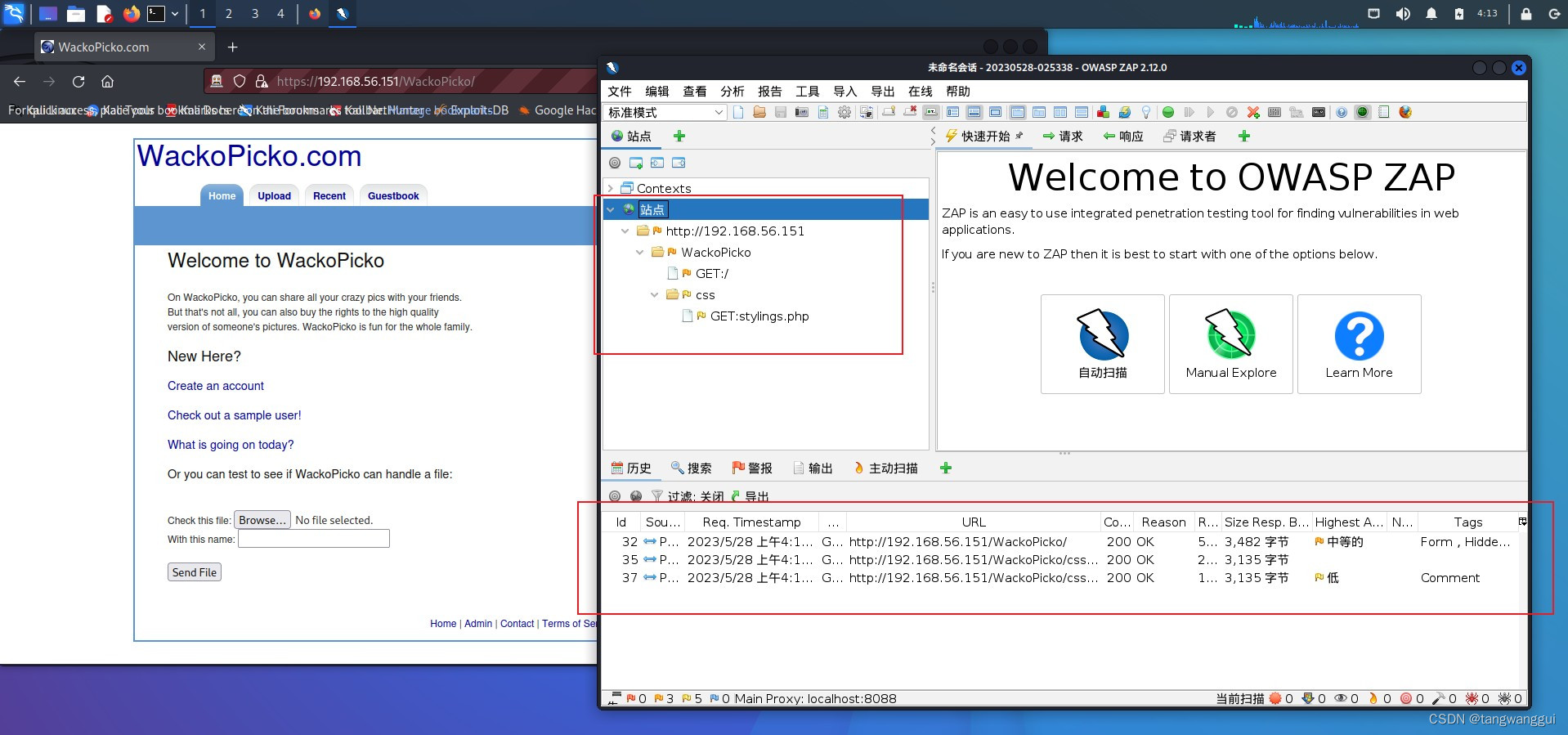Switch to the 响应 tab
This screenshot has height=735, width=1568.
1123,137
